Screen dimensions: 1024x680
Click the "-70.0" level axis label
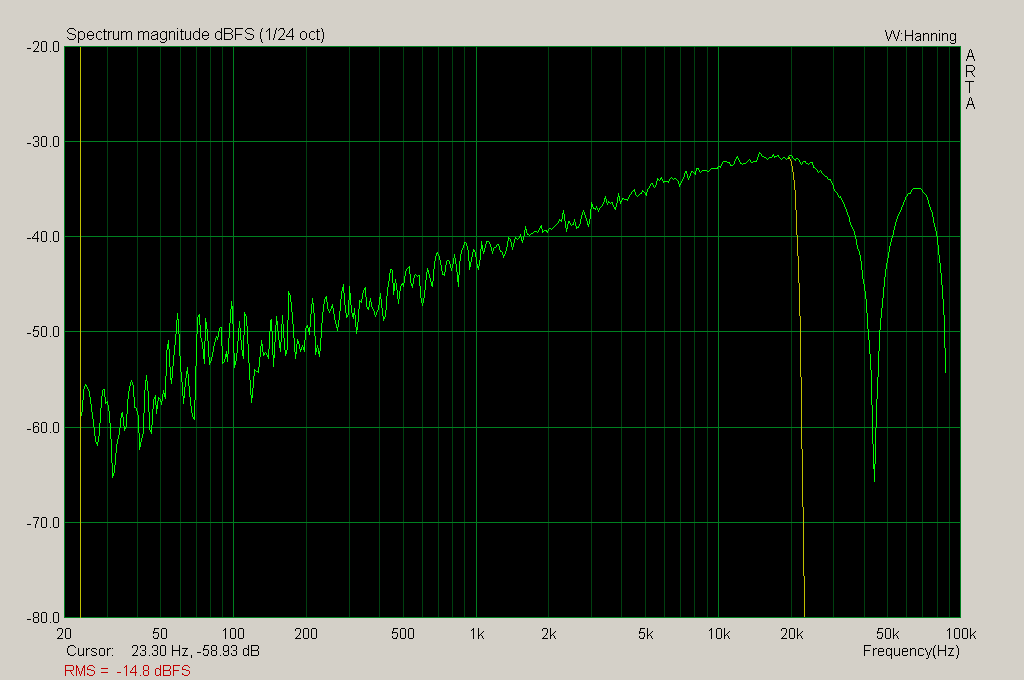pyautogui.click(x=43, y=523)
